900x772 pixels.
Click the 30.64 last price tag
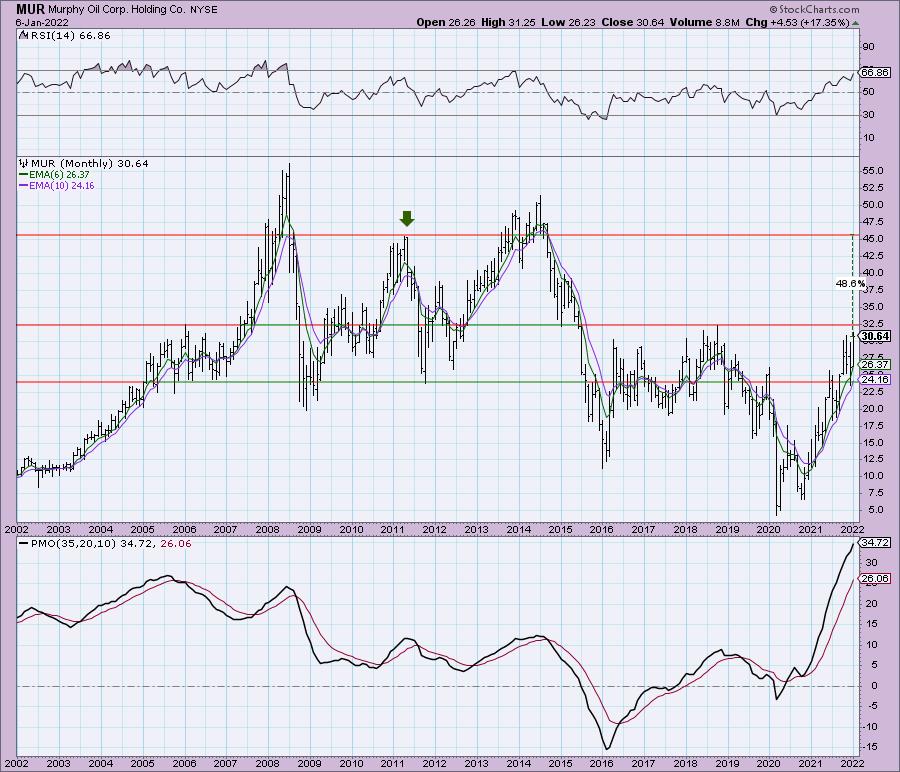click(x=876, y=336)
